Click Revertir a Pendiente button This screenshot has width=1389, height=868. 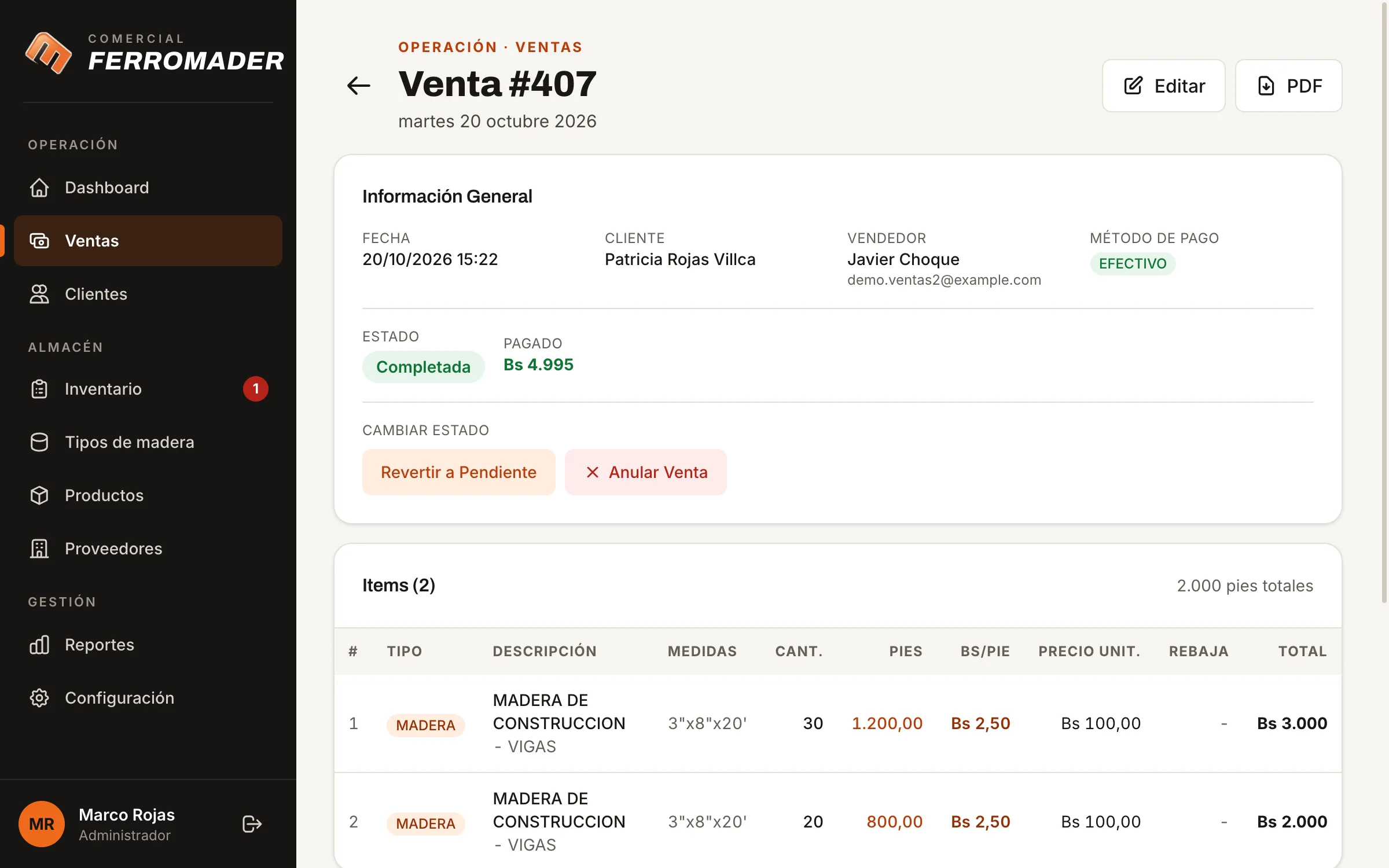(459, 472)
